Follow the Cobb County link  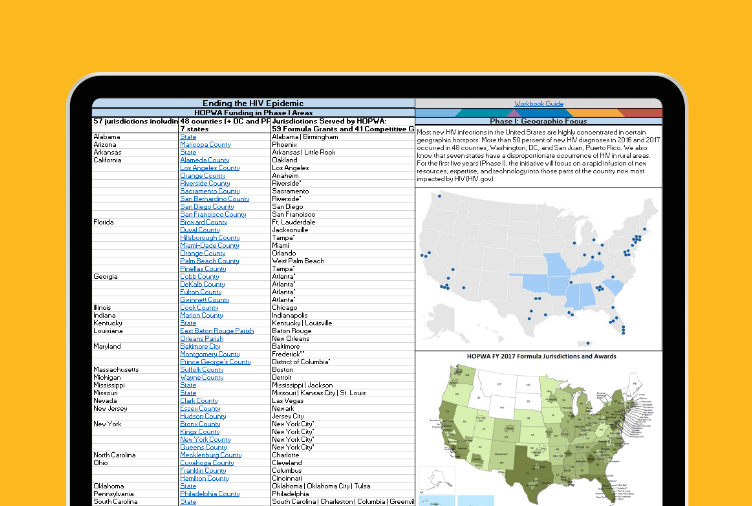click(200, 276)
